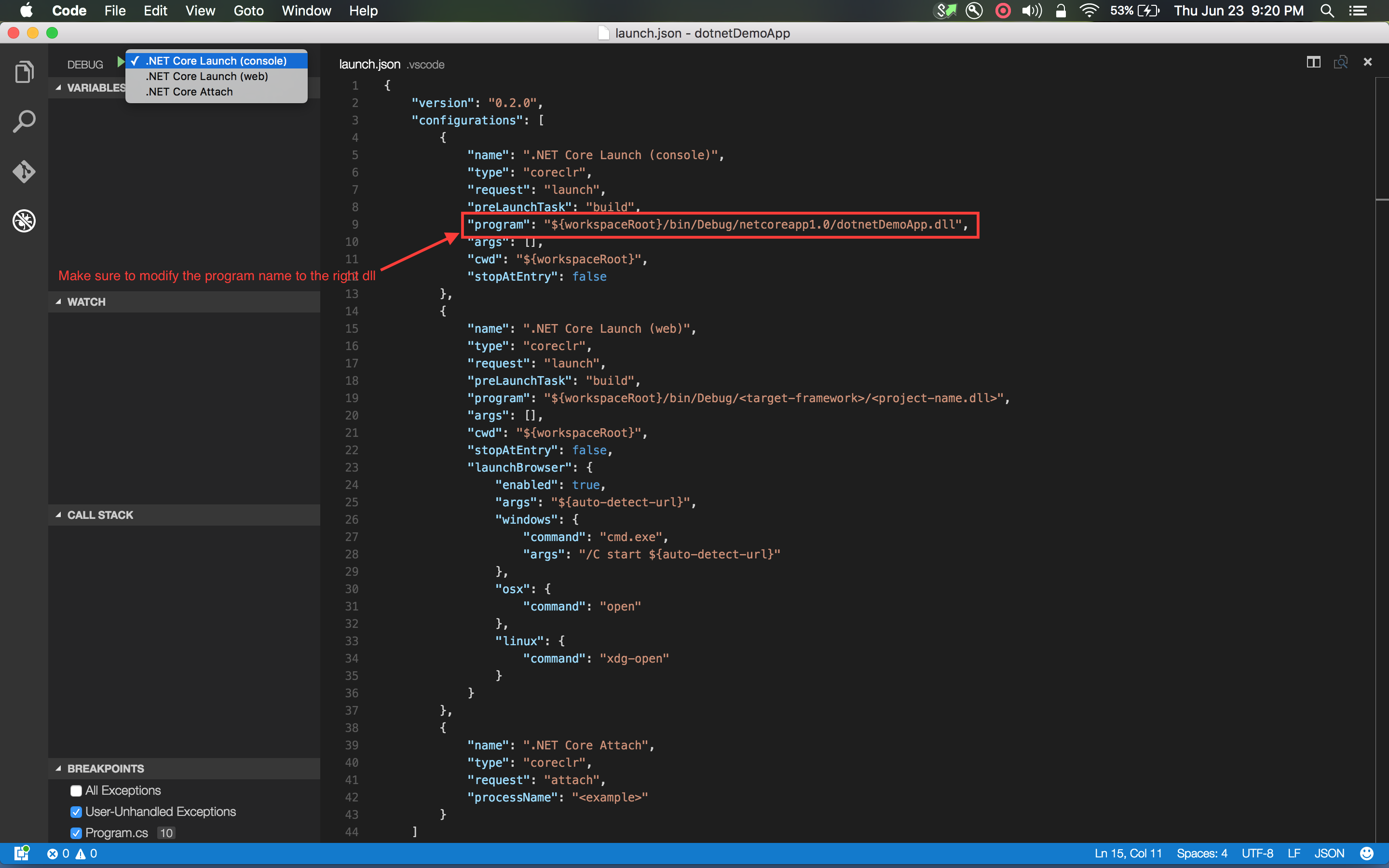Viewport: 1389px width, 868px height.
Task: Click Ln 15, Col 11 in status bar
Action: tap(1128, 854)
